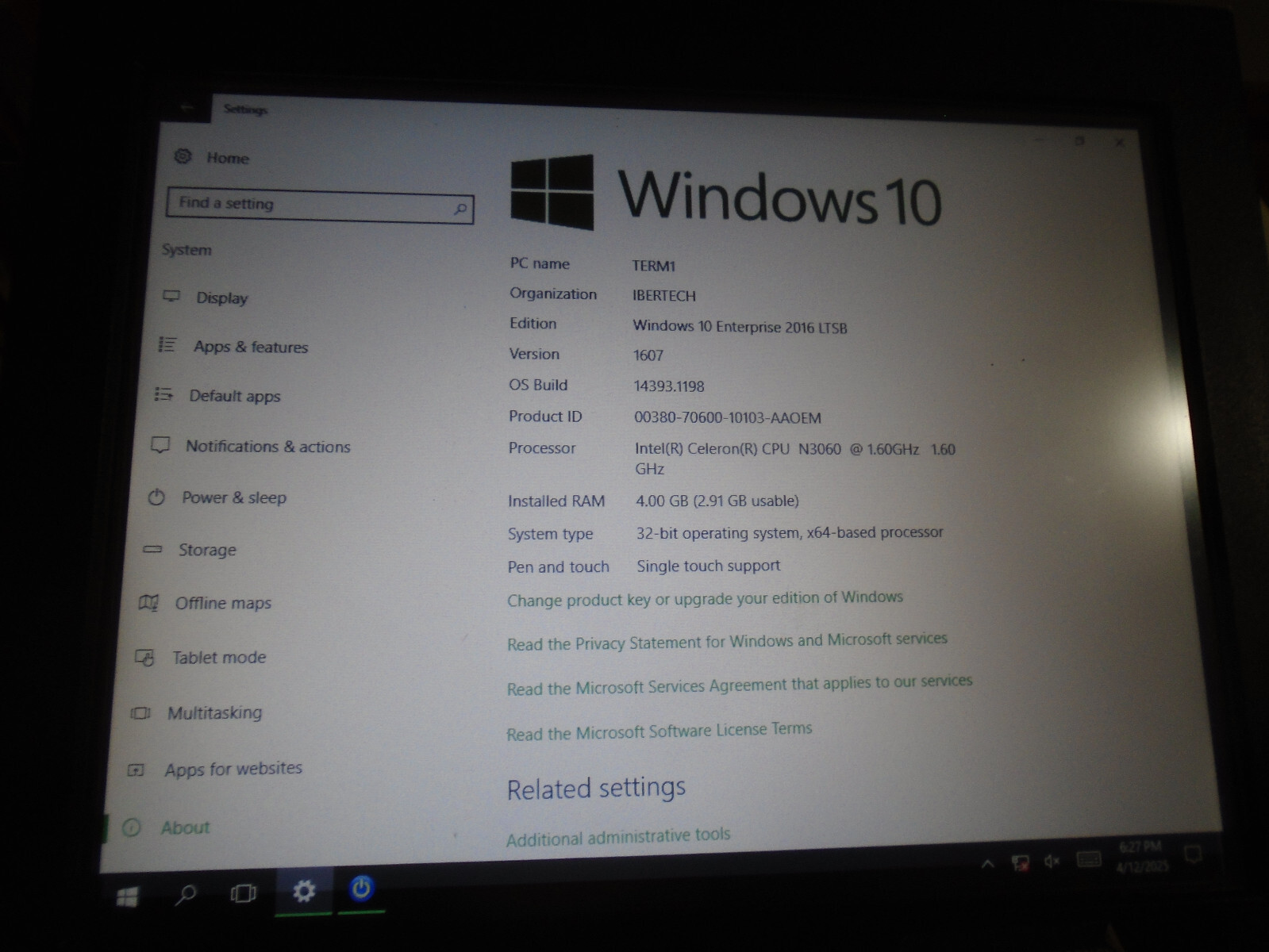Click the Organization value IBERTECH

tap(664, 296)
